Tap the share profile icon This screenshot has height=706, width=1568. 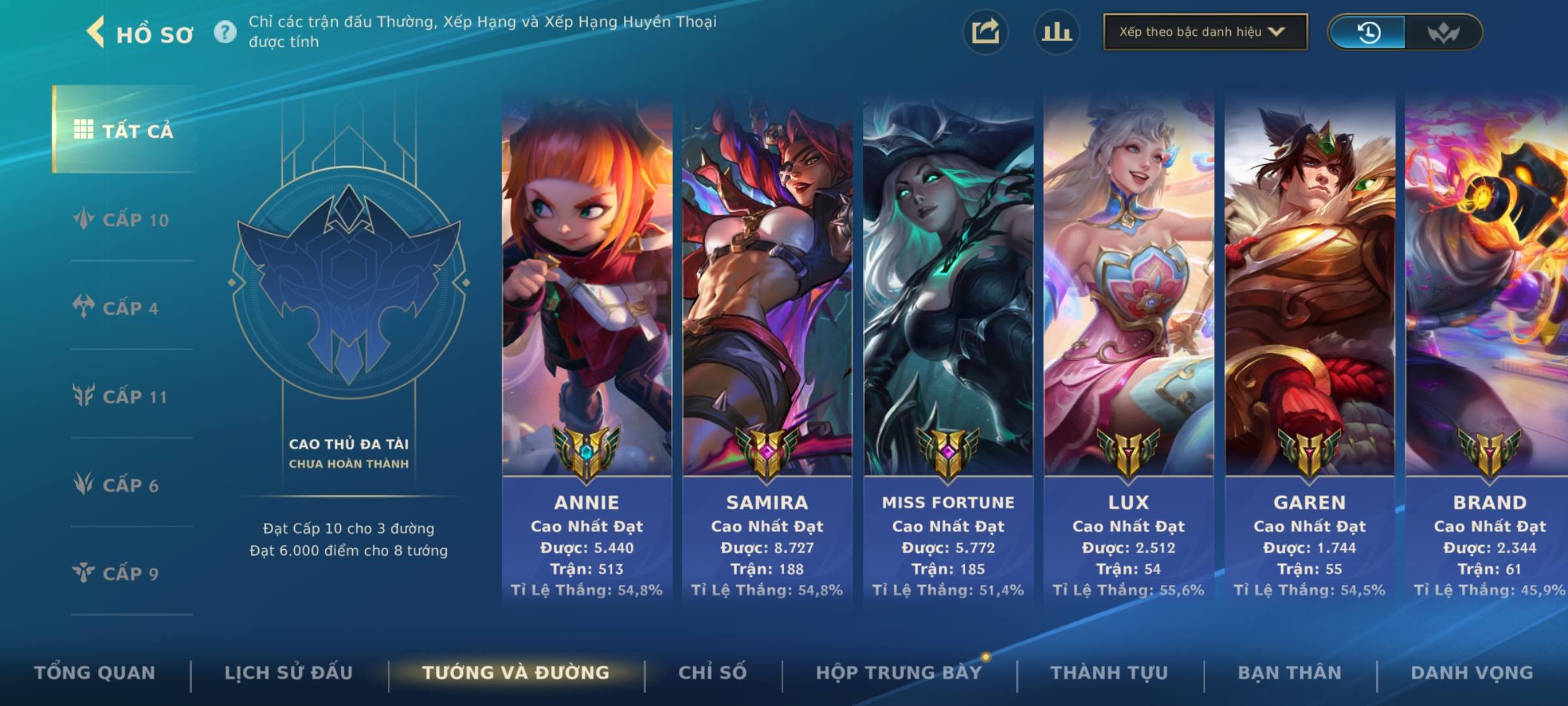tap(985, 32)
